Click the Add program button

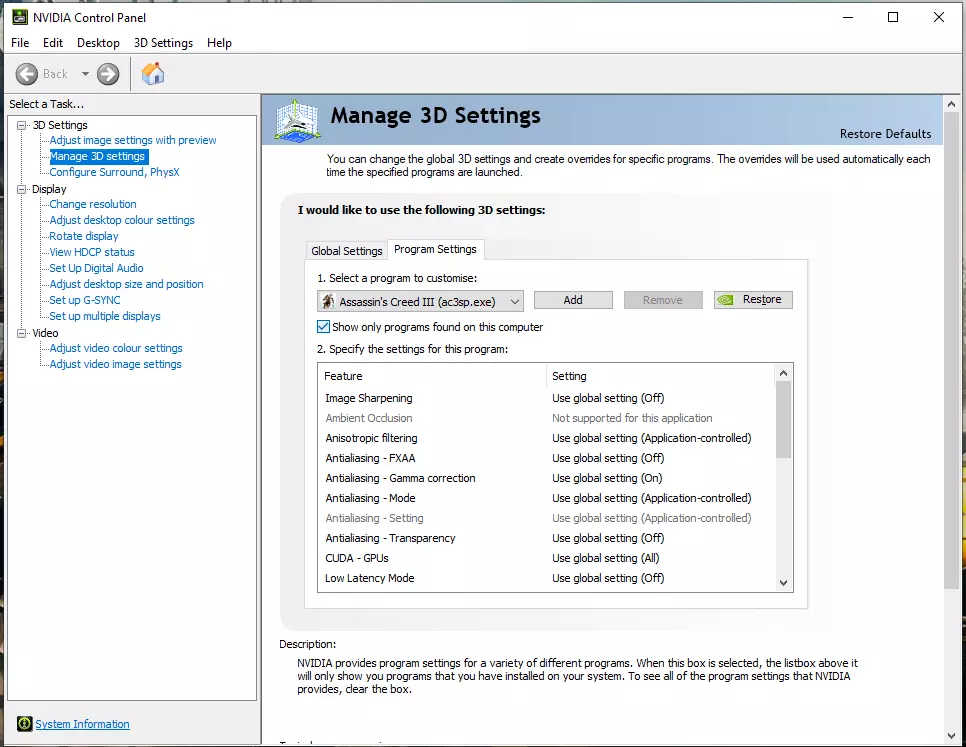tap(572, 300)
